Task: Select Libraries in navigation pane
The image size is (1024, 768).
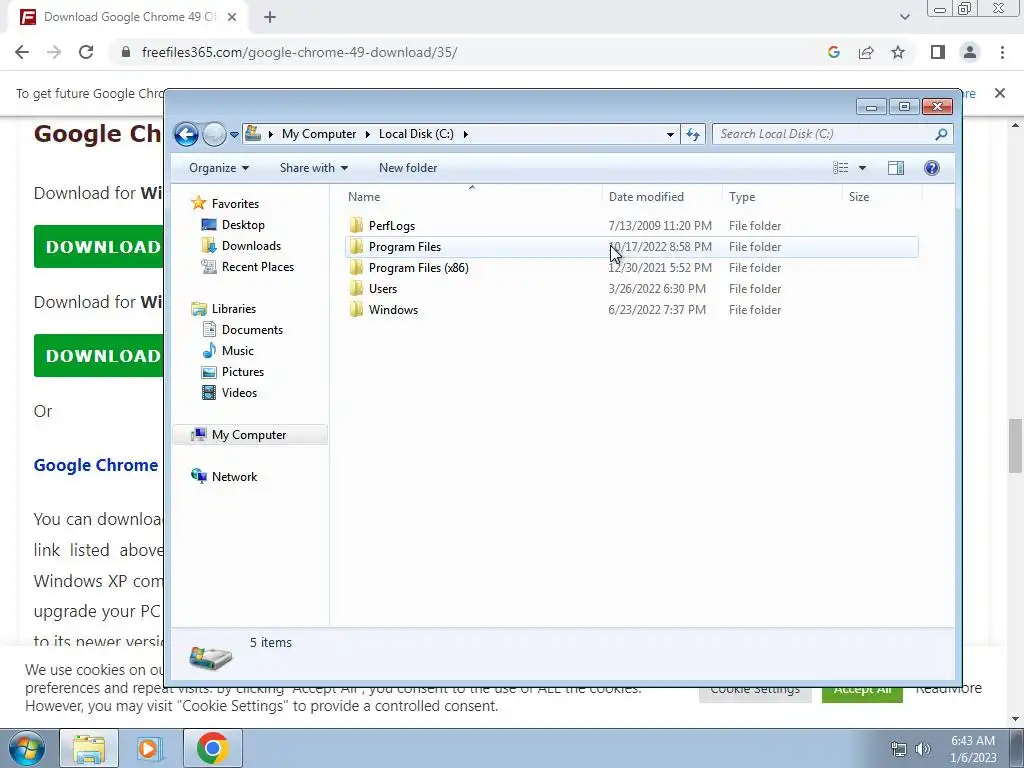Action: (233, 309)
